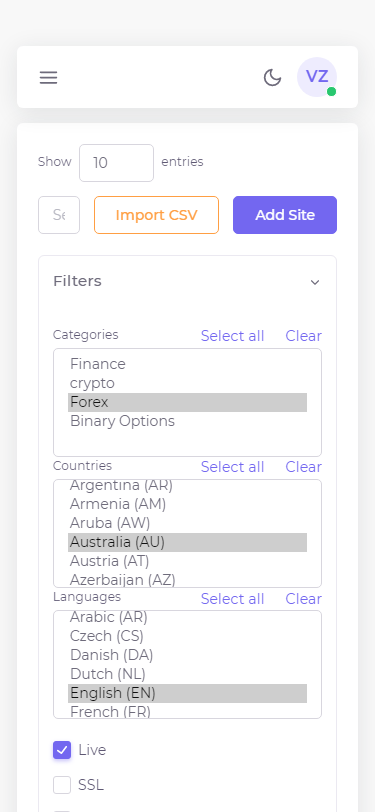Select Binary Options category

188,421
